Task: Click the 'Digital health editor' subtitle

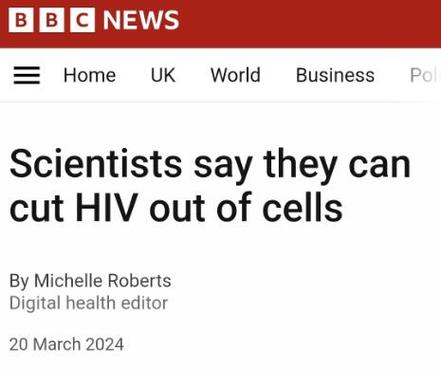Action: 88,303
